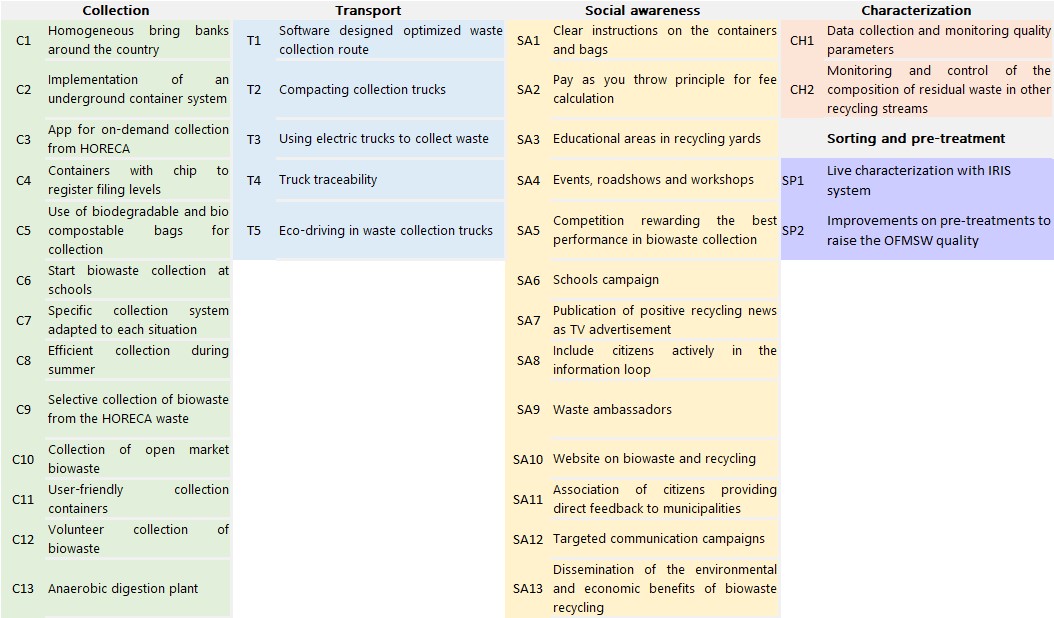
Task: Click the Characterization column header
Action: pos(916,10)
